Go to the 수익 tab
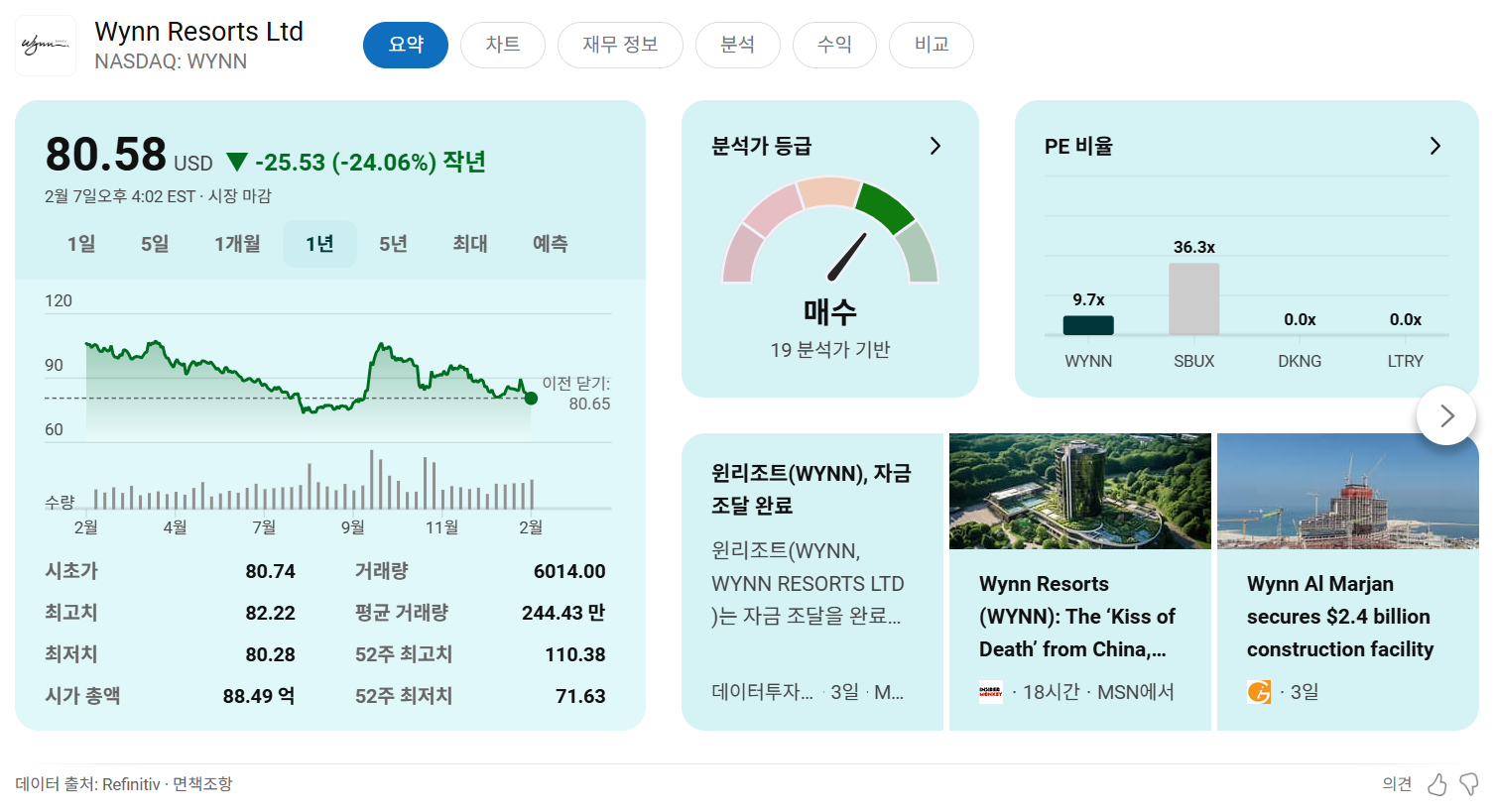The image size is (1496, 812). [834, 45]
